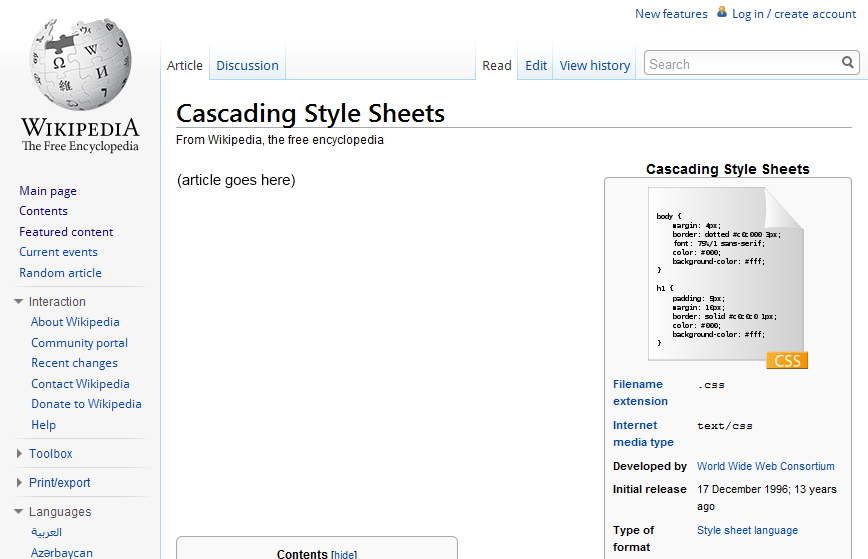Screen dimensions: 868x559
Task: Open the Help link
Action: pyautogui.click(x=43, y=425)
